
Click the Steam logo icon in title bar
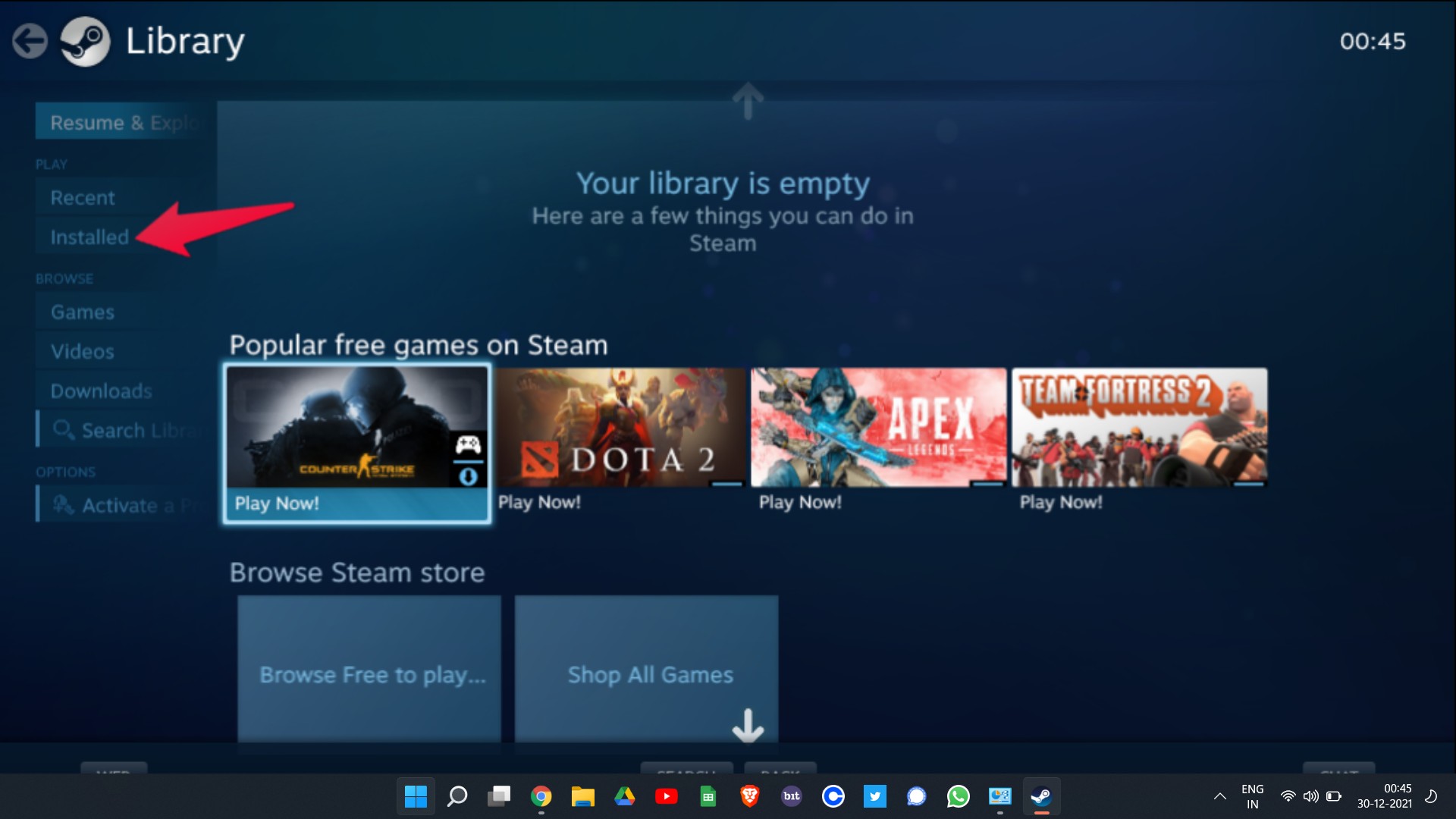click(85, 41)
